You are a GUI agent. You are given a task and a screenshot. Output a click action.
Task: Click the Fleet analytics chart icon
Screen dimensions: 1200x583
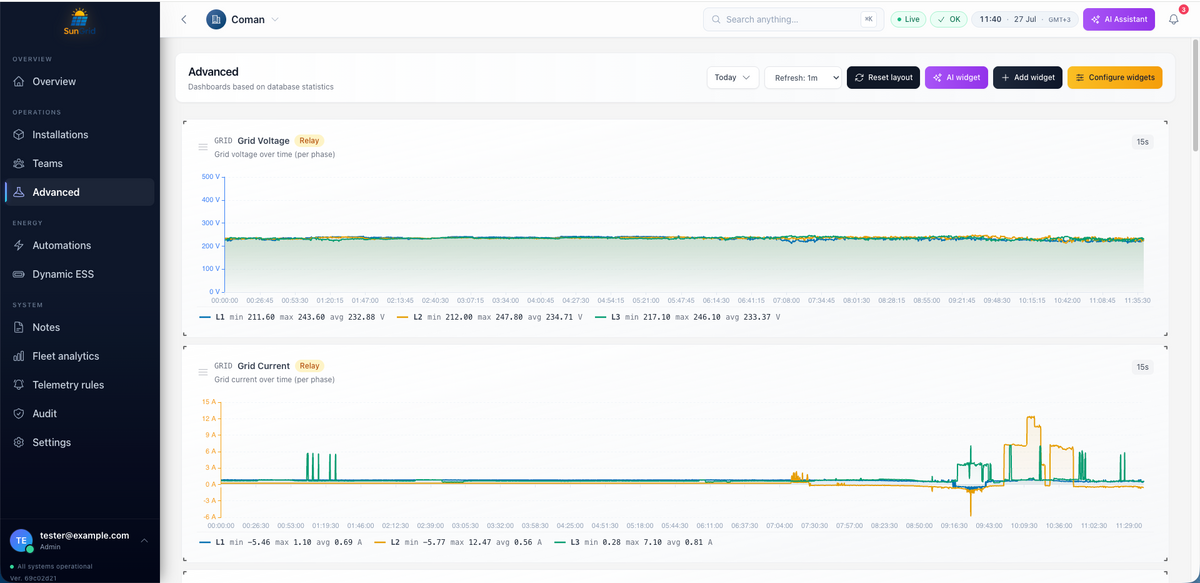tap(19, 356)
